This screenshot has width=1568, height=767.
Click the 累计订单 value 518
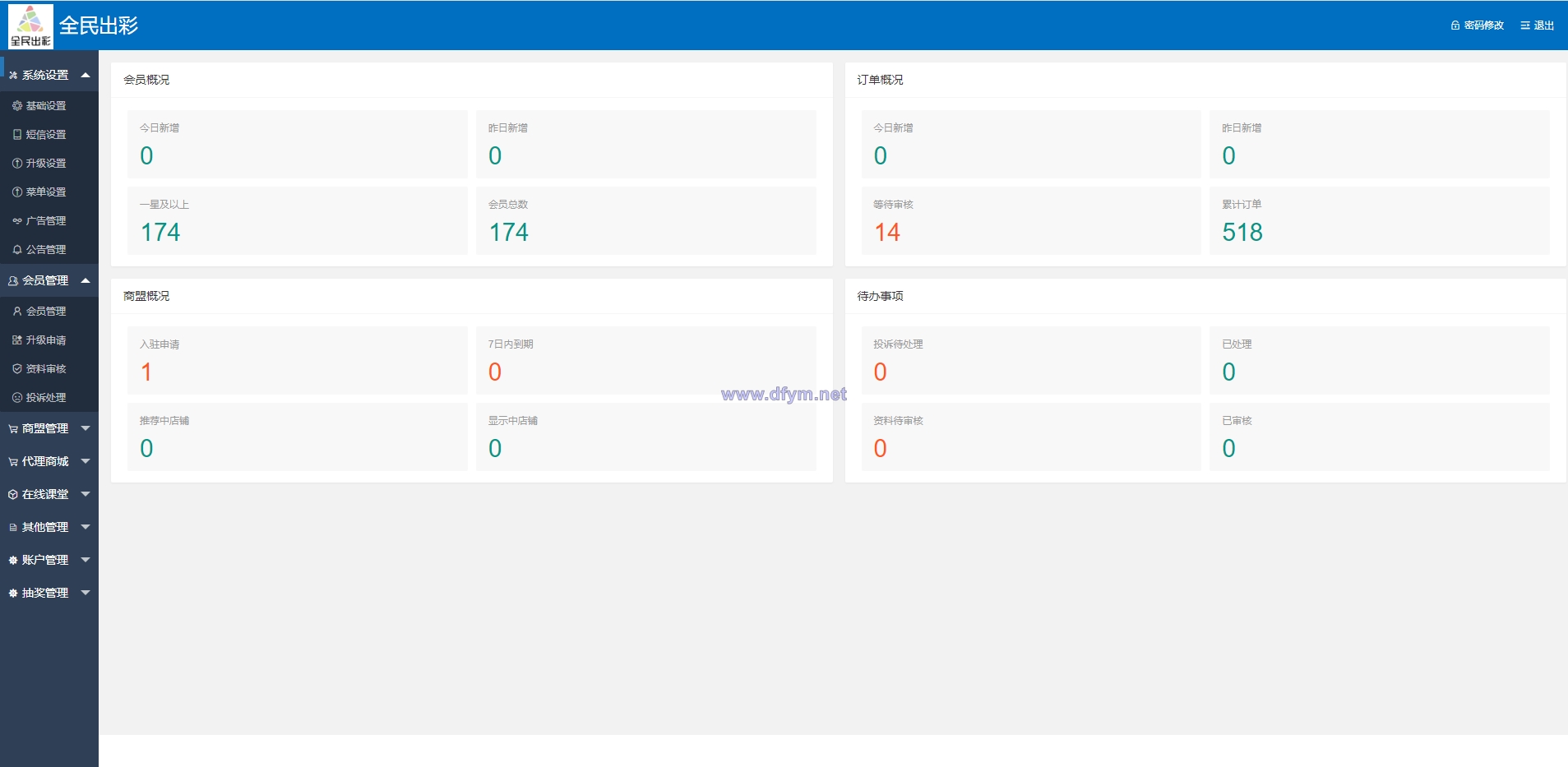point(1242,233)
